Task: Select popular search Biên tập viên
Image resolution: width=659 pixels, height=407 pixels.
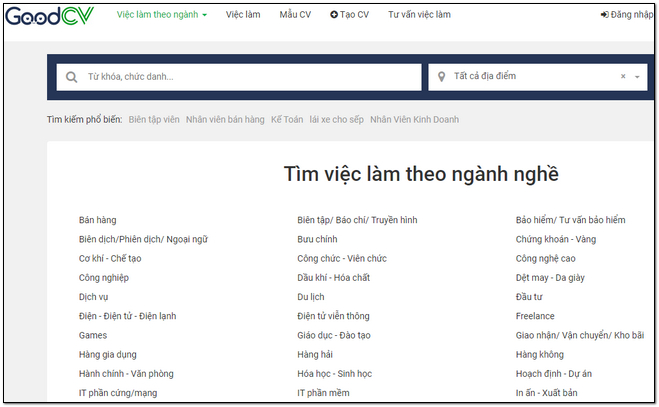Action: pos(154,119)
